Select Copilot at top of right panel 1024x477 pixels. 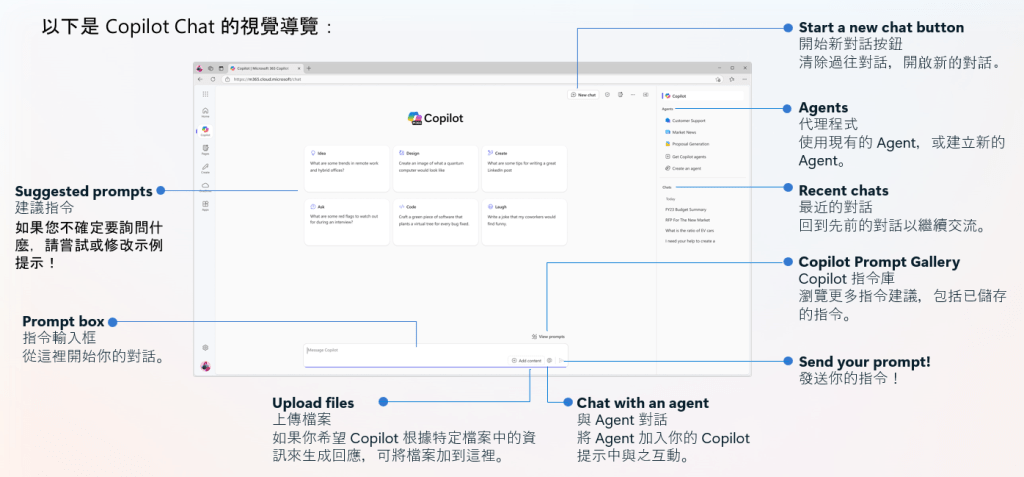[703, 95]
